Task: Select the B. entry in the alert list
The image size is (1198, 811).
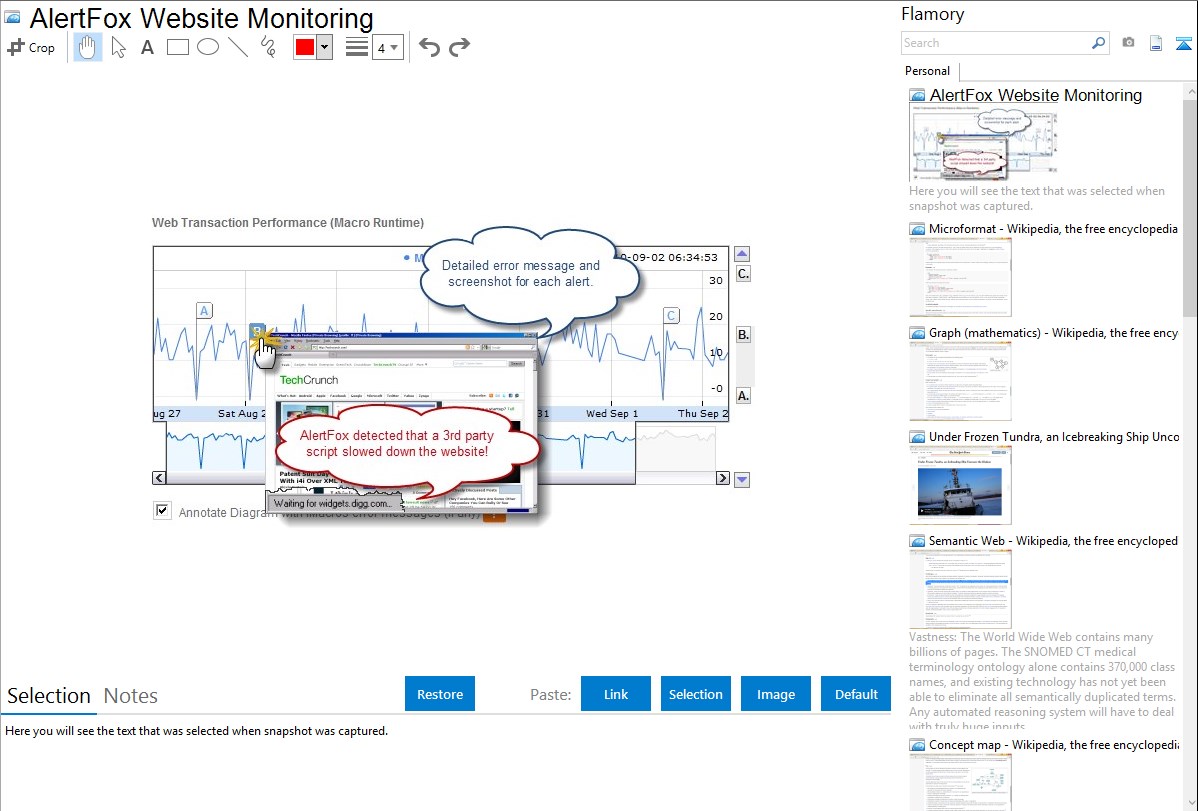Action: pyautogui.click(x=743, y=335)
